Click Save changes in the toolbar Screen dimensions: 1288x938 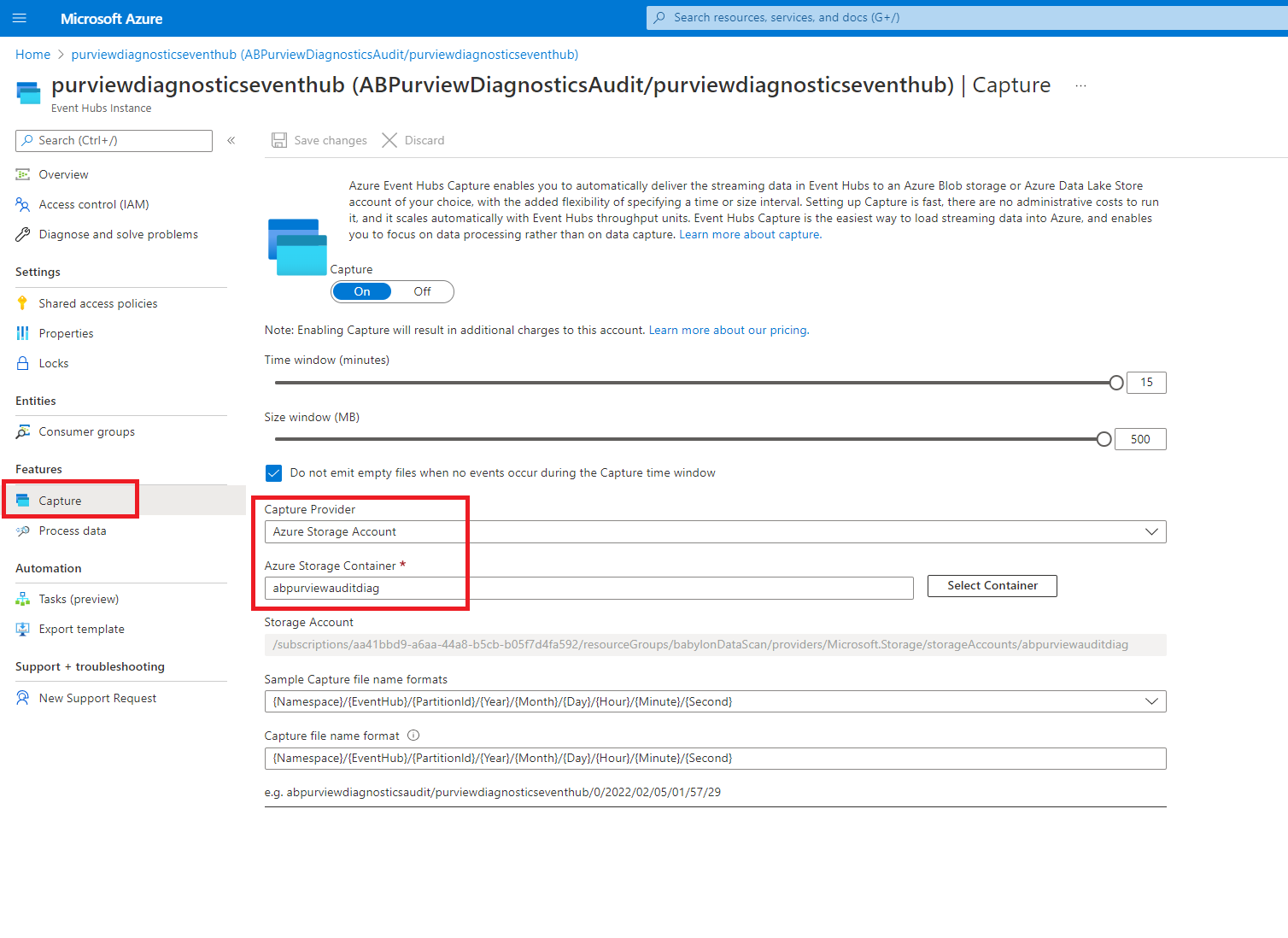pos(319,140)
